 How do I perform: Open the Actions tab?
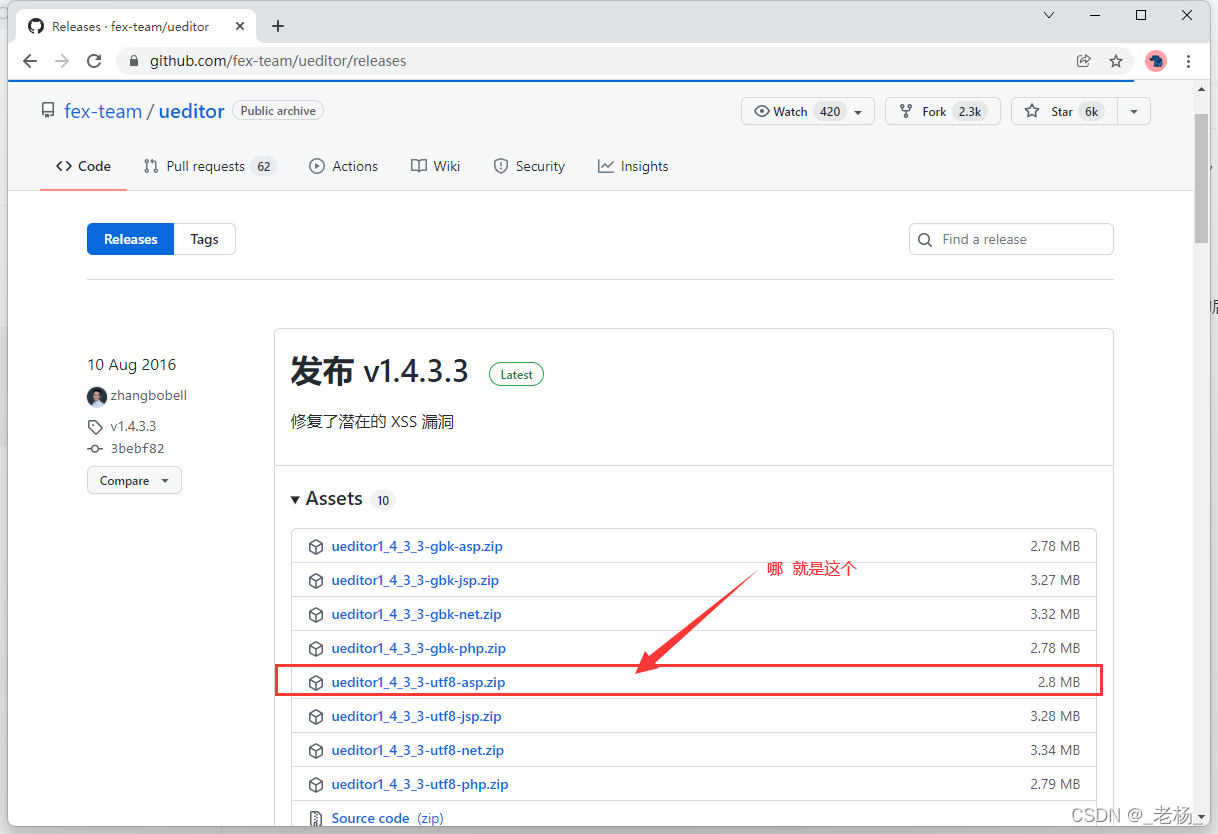tap(344, 166)
